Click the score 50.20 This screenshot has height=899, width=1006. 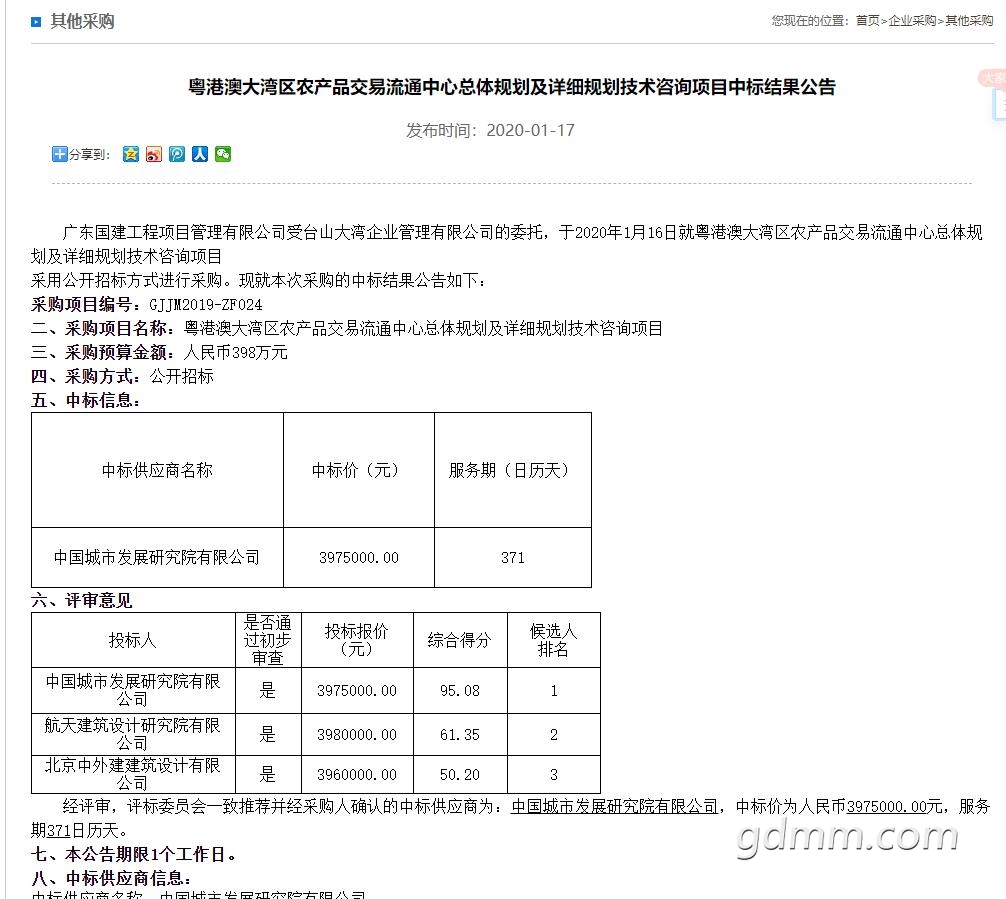459,775
